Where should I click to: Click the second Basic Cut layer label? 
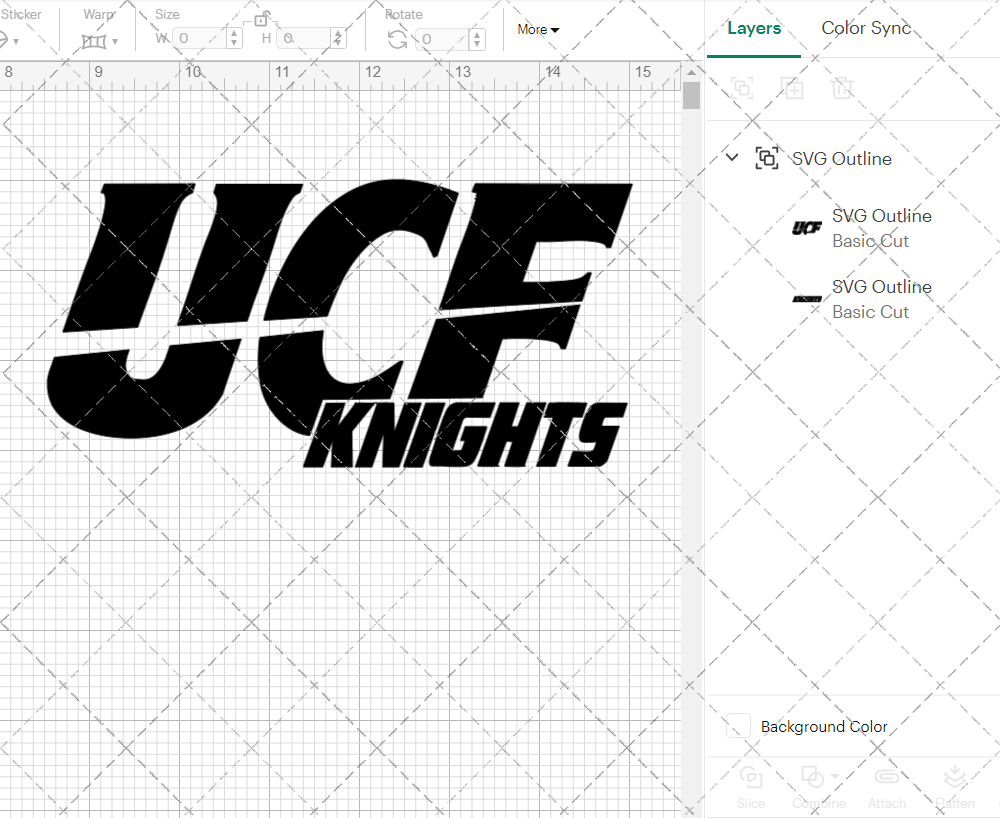(x=870, y=311)
